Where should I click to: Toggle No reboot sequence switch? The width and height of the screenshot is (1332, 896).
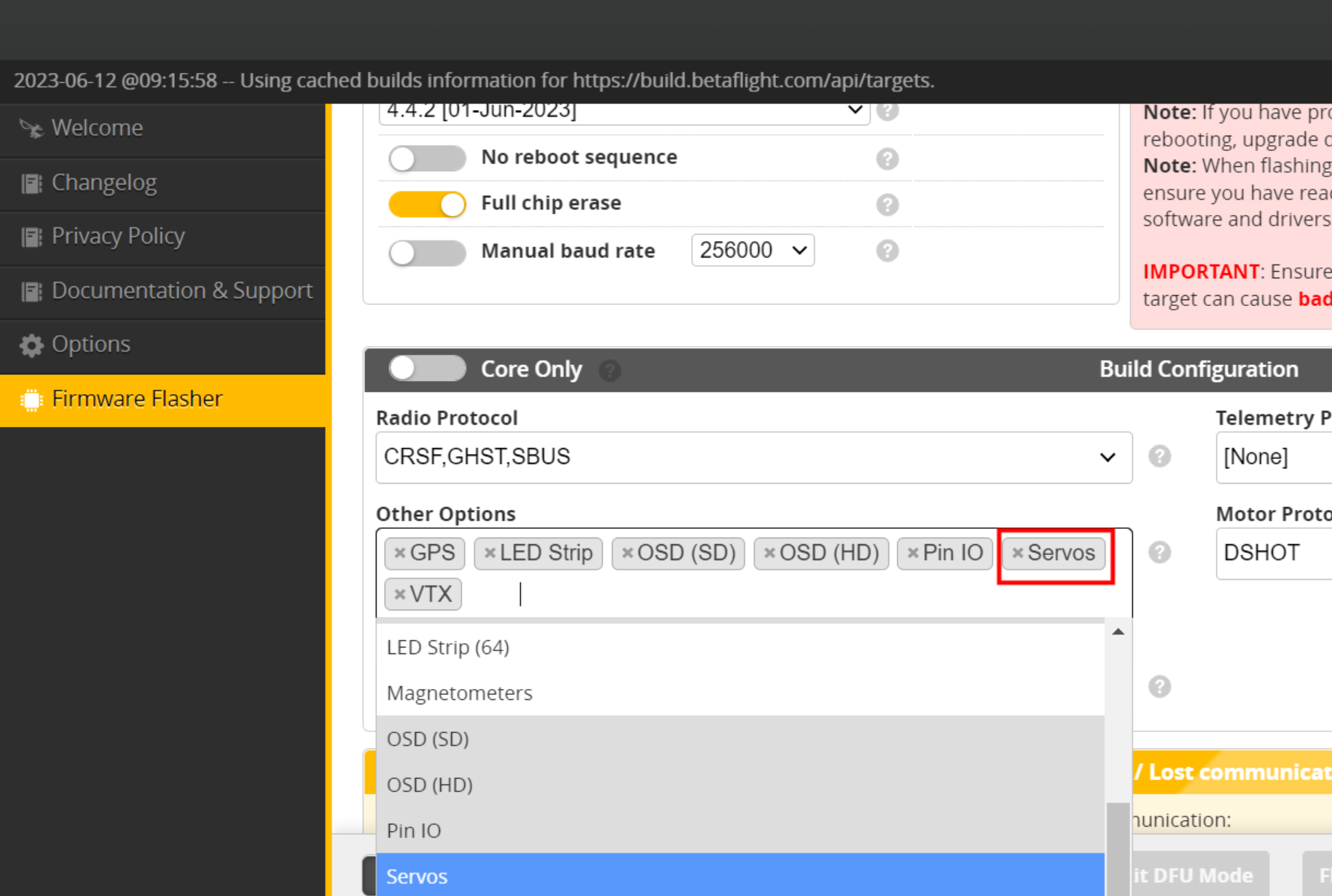[x=427, y=158]
